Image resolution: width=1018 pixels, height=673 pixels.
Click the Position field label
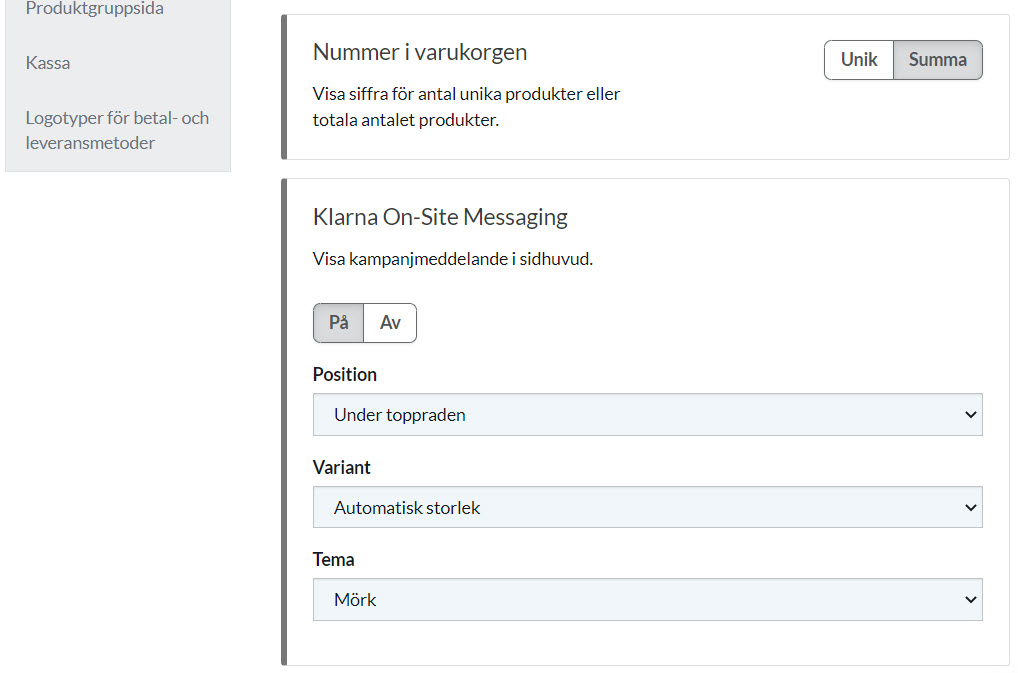345,374
